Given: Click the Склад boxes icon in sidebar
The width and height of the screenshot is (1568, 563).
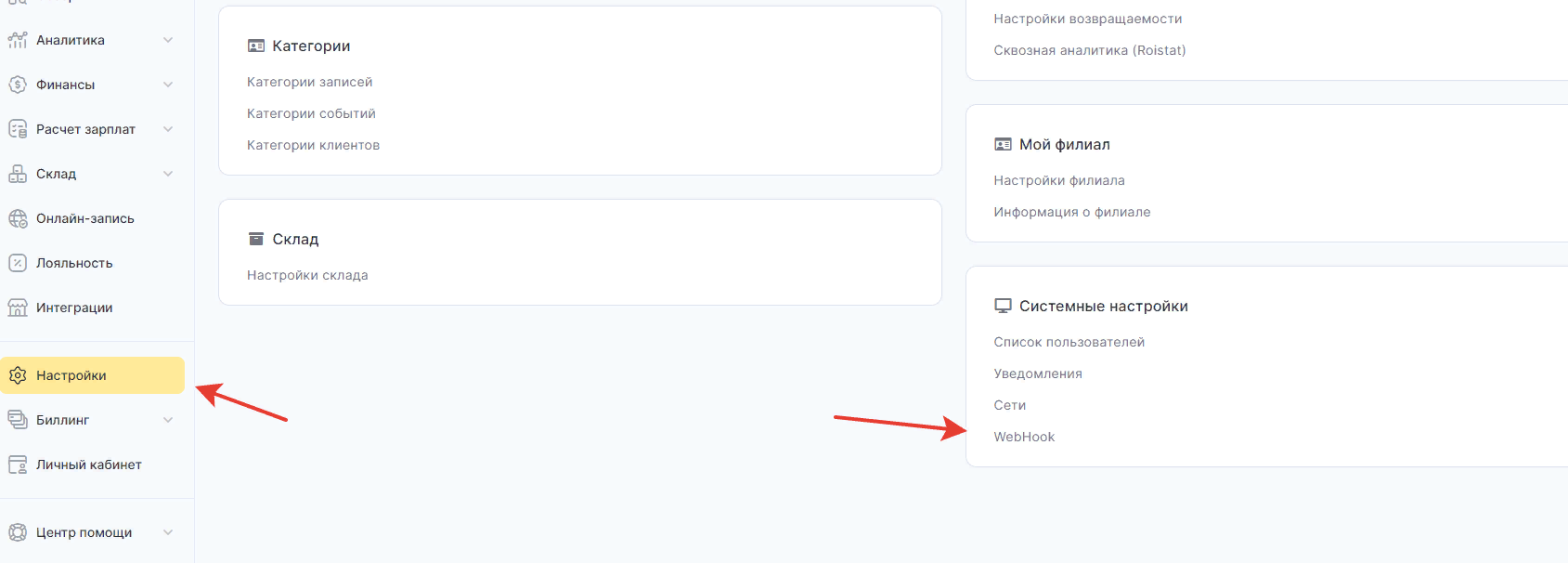Looking at the screenshot, I should 18,174.
